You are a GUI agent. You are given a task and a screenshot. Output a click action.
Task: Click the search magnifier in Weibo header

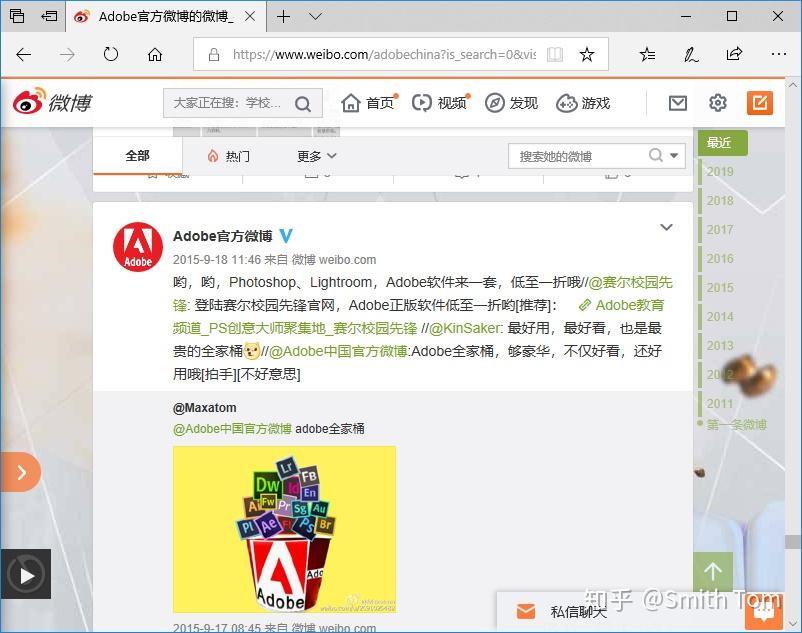(x=303, y=104)
